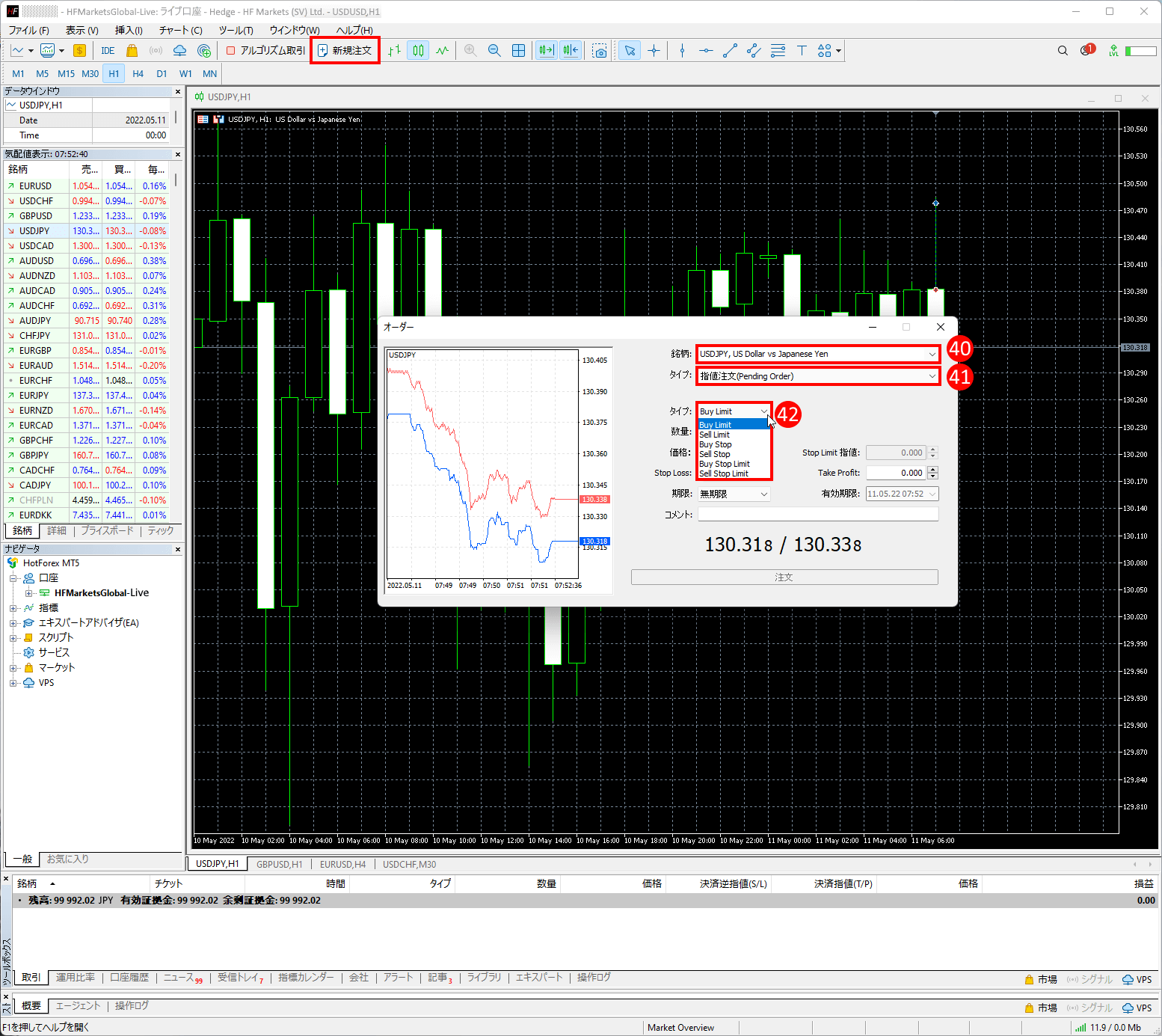Select the H4 timeframe button
The image size is (1162, 1036).
(138, 74)
